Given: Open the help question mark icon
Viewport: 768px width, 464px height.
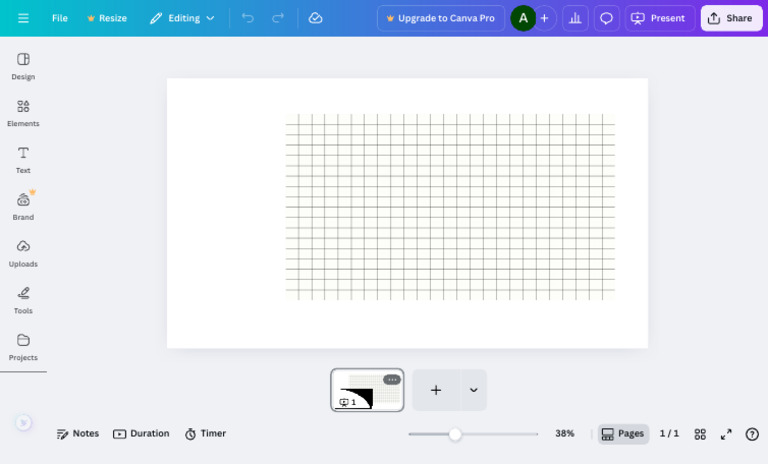Looking at the screenshot, I should pos(752,434).
